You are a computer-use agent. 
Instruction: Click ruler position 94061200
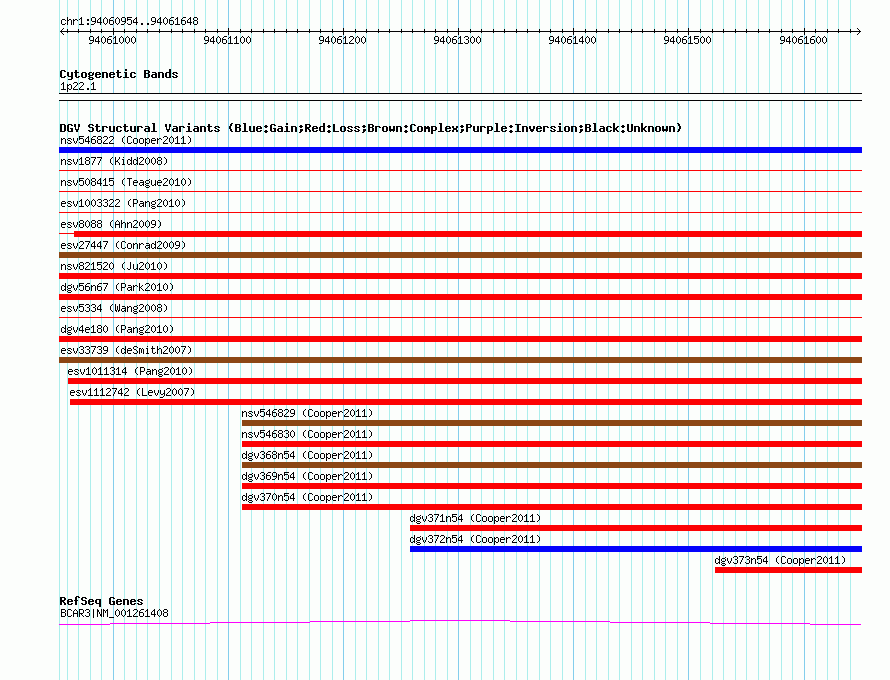(342, 40)
